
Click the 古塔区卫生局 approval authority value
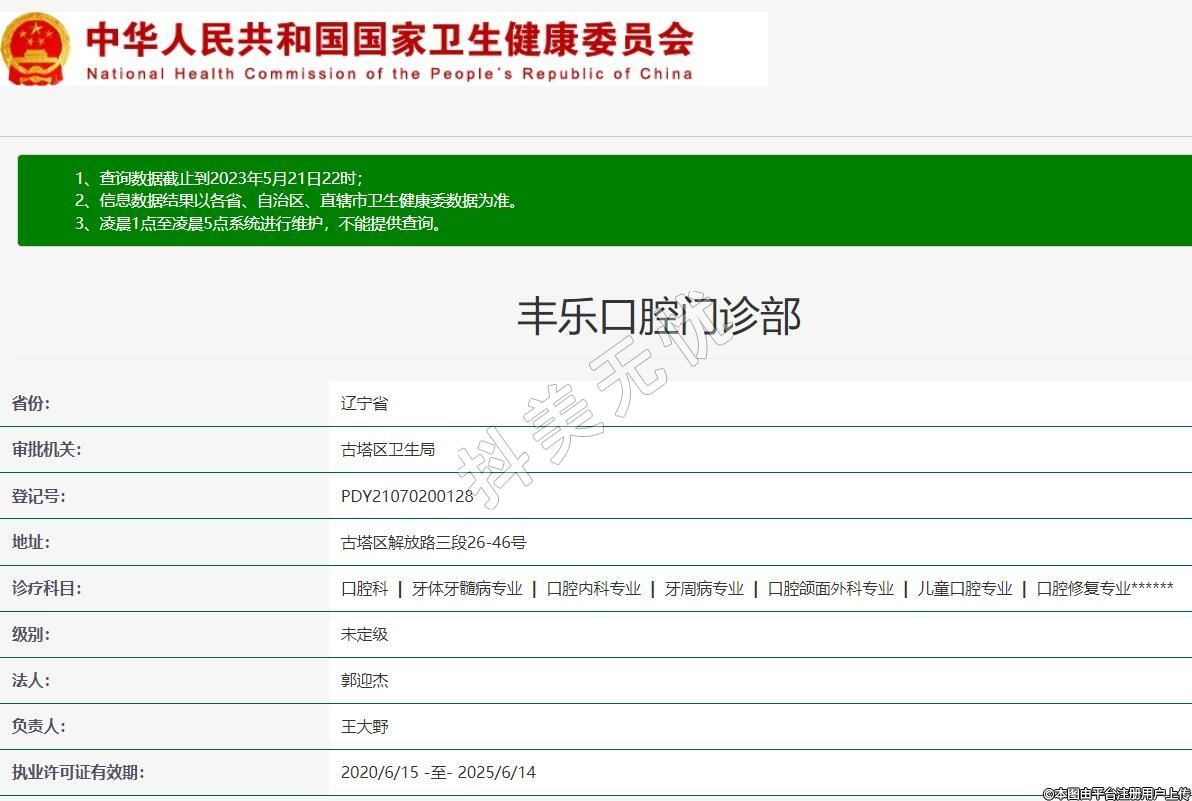388,450
